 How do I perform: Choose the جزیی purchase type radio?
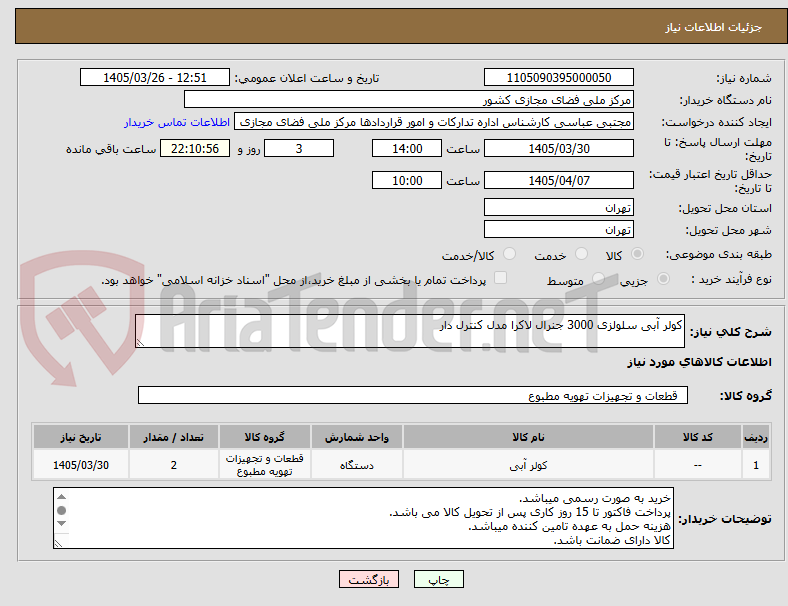point(663,279)
